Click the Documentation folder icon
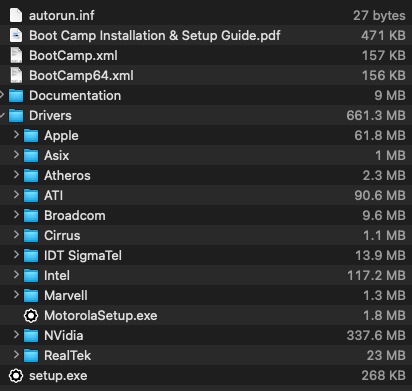The height and width of the screenshot is (391, 412). click(16, 96)
